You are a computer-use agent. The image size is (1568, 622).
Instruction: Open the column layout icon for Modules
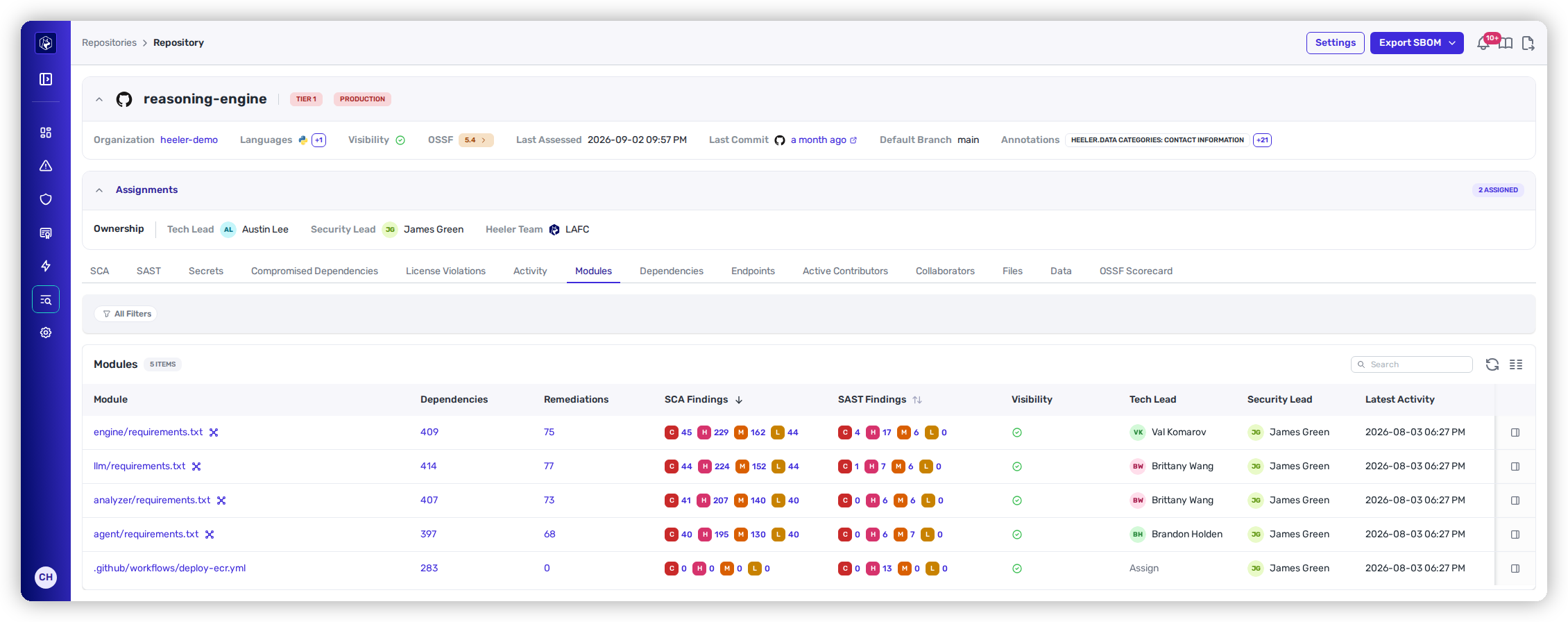[1516, 364]
